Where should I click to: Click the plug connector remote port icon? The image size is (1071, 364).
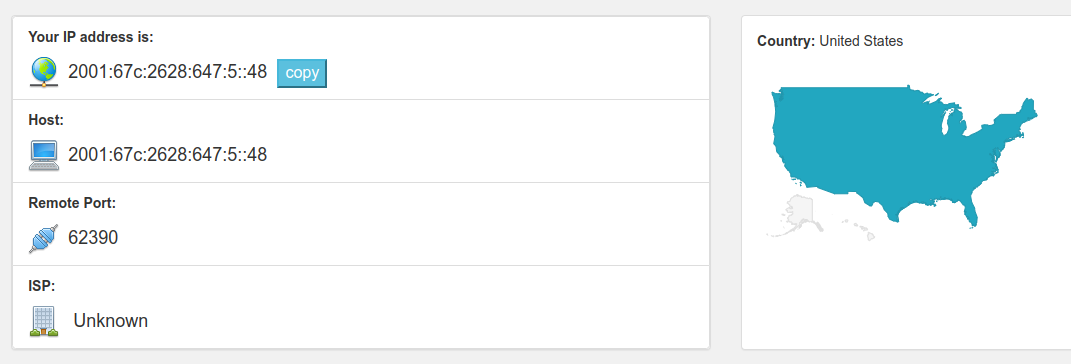(x=44, y=238)
